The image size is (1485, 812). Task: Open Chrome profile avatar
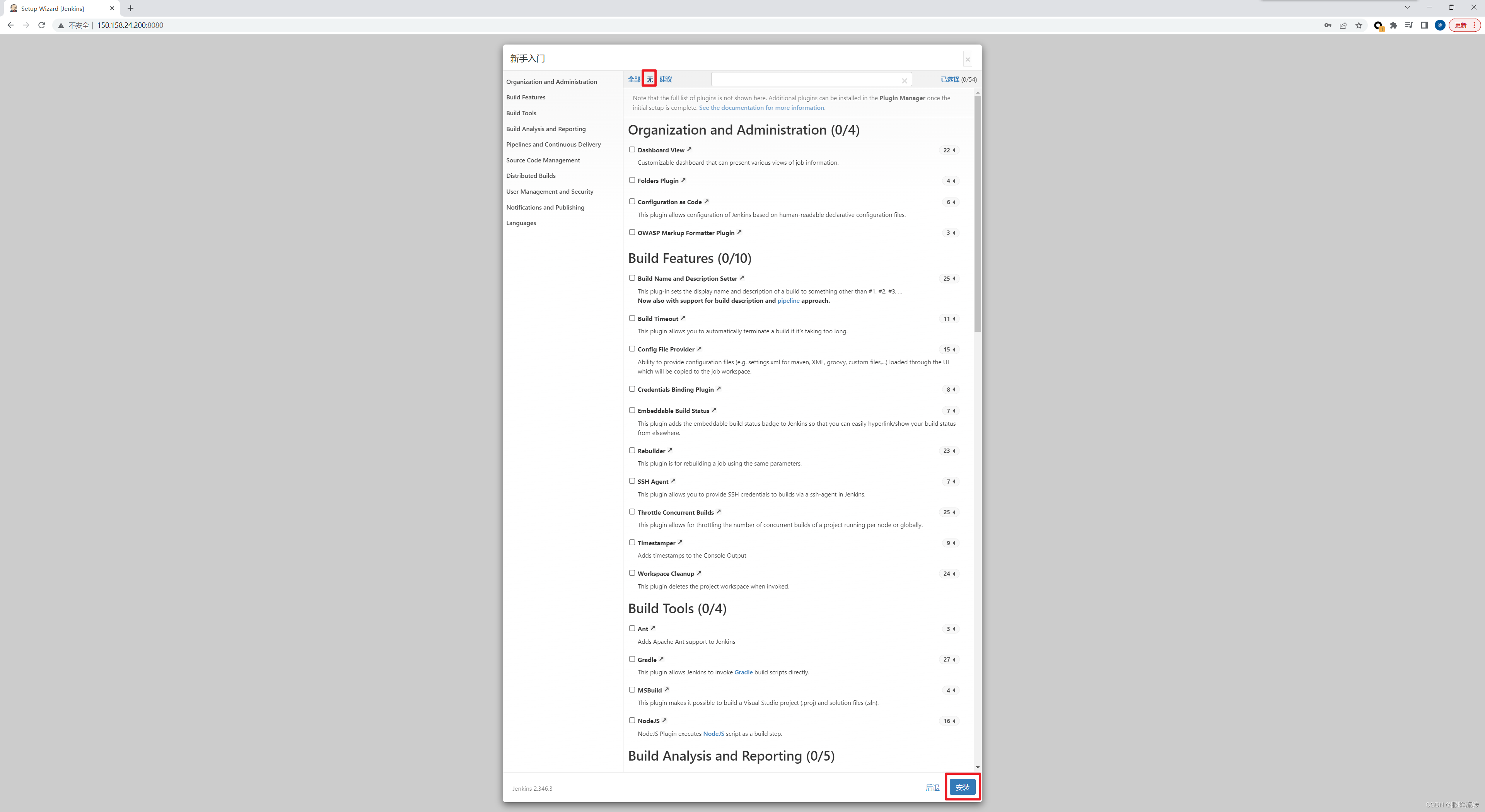(x=1439, y=25)
